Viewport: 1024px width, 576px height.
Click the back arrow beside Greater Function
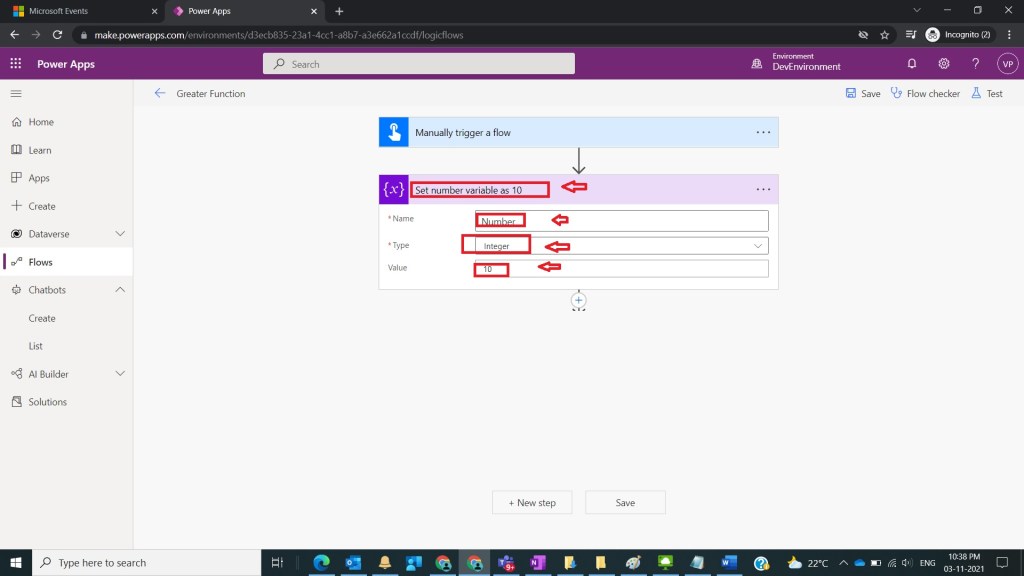point(160,93)
